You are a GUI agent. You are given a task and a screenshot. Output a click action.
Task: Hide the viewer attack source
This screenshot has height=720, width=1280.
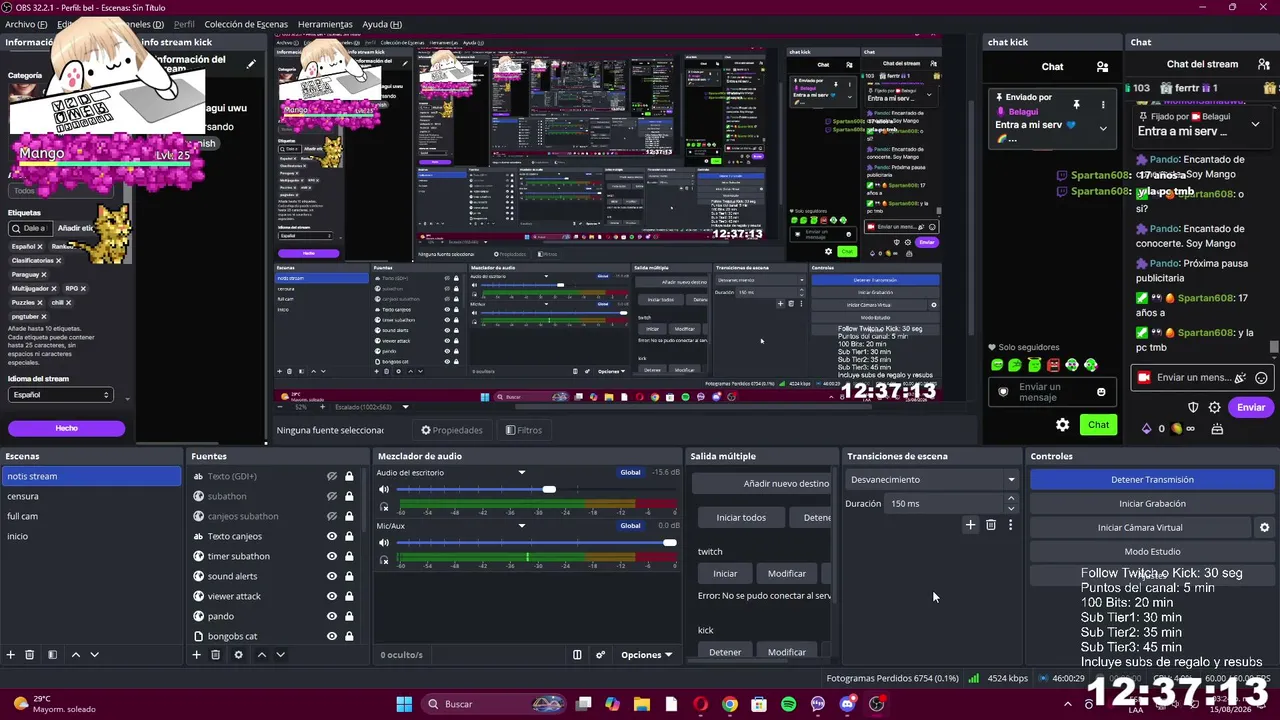pos(332,596)
